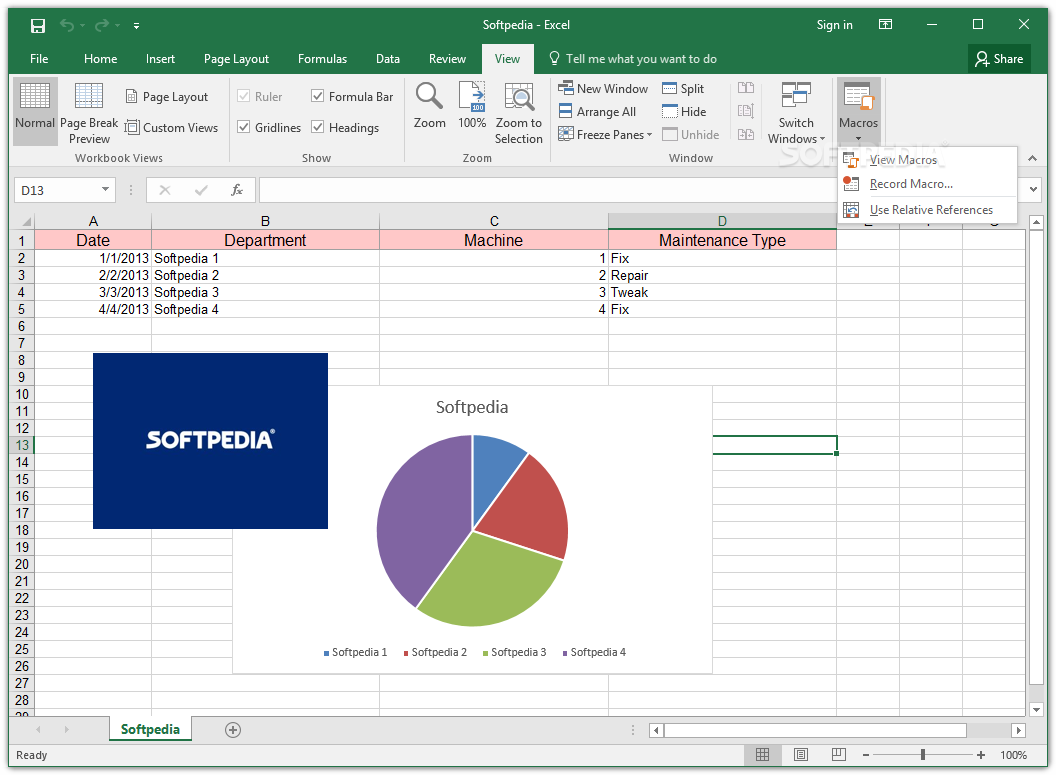Open the Page Layout ribbon tab

point(236,59)
